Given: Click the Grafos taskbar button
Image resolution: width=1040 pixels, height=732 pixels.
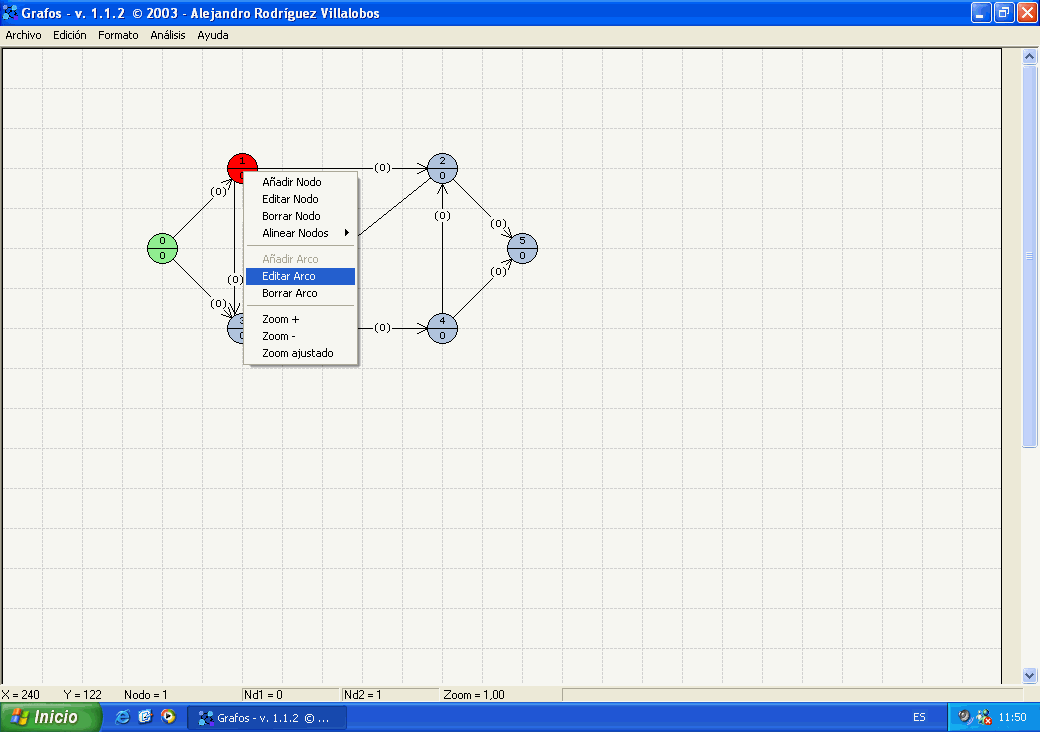Looking at the screenshot, I should pyautogui.click(x=269, y=717).
